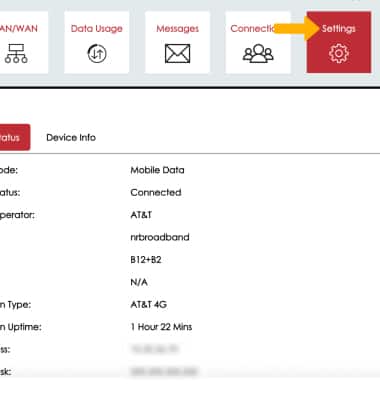Switch to the Device Info tab
The height and width of the screenshot is (400, 380).
71,137
